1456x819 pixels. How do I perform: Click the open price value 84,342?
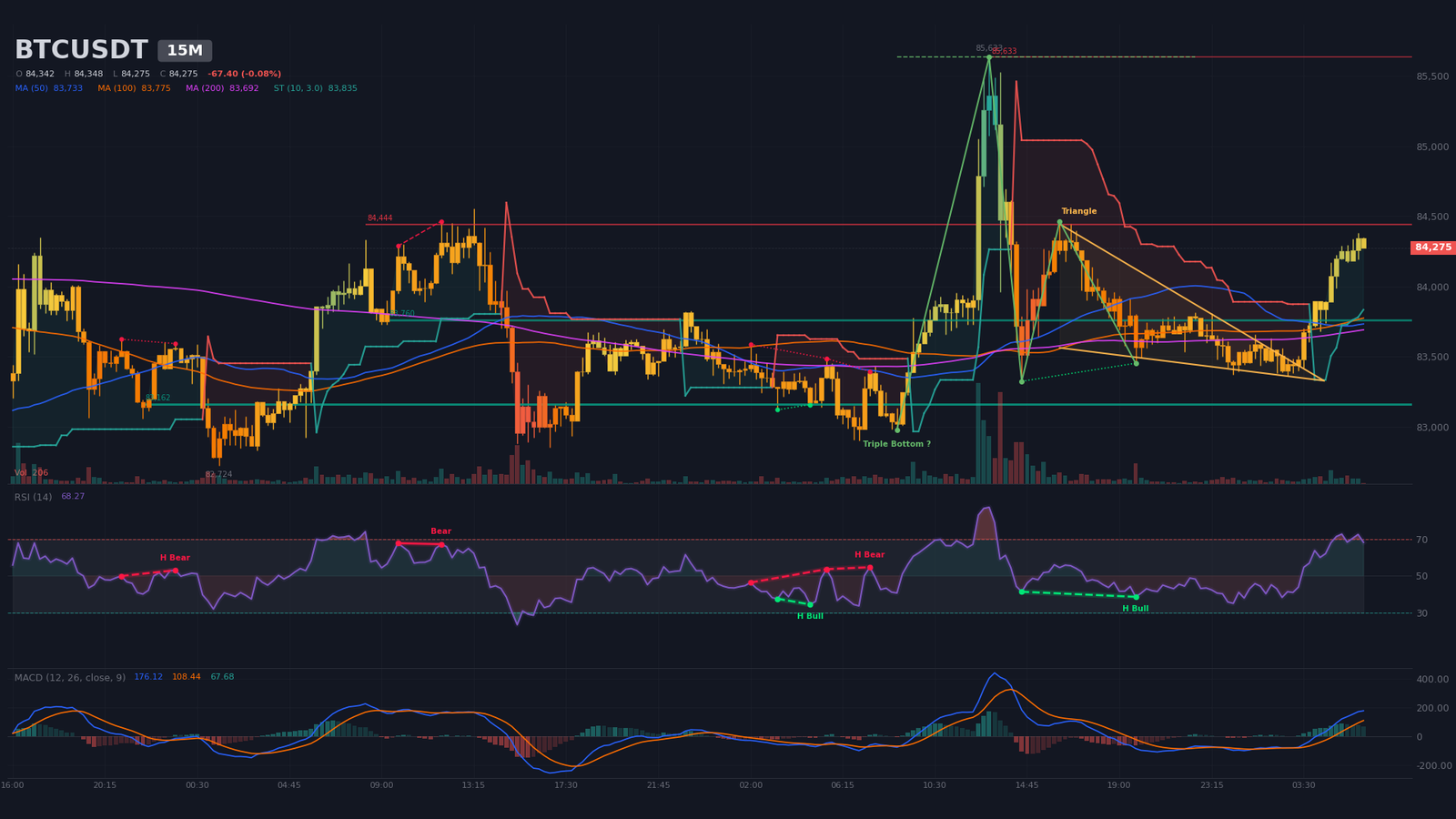point(40,74)
